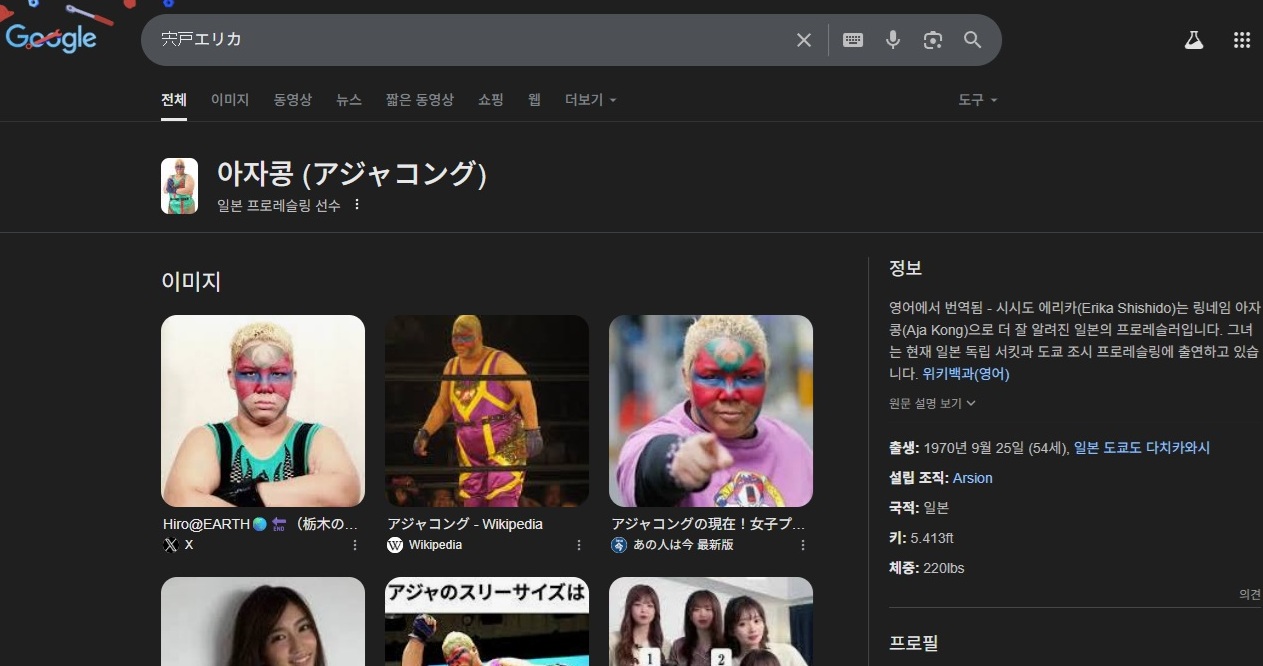Switch to the 동영상 tab
The width and height of the screenshot is (1263, 666).
click(293, 100)
